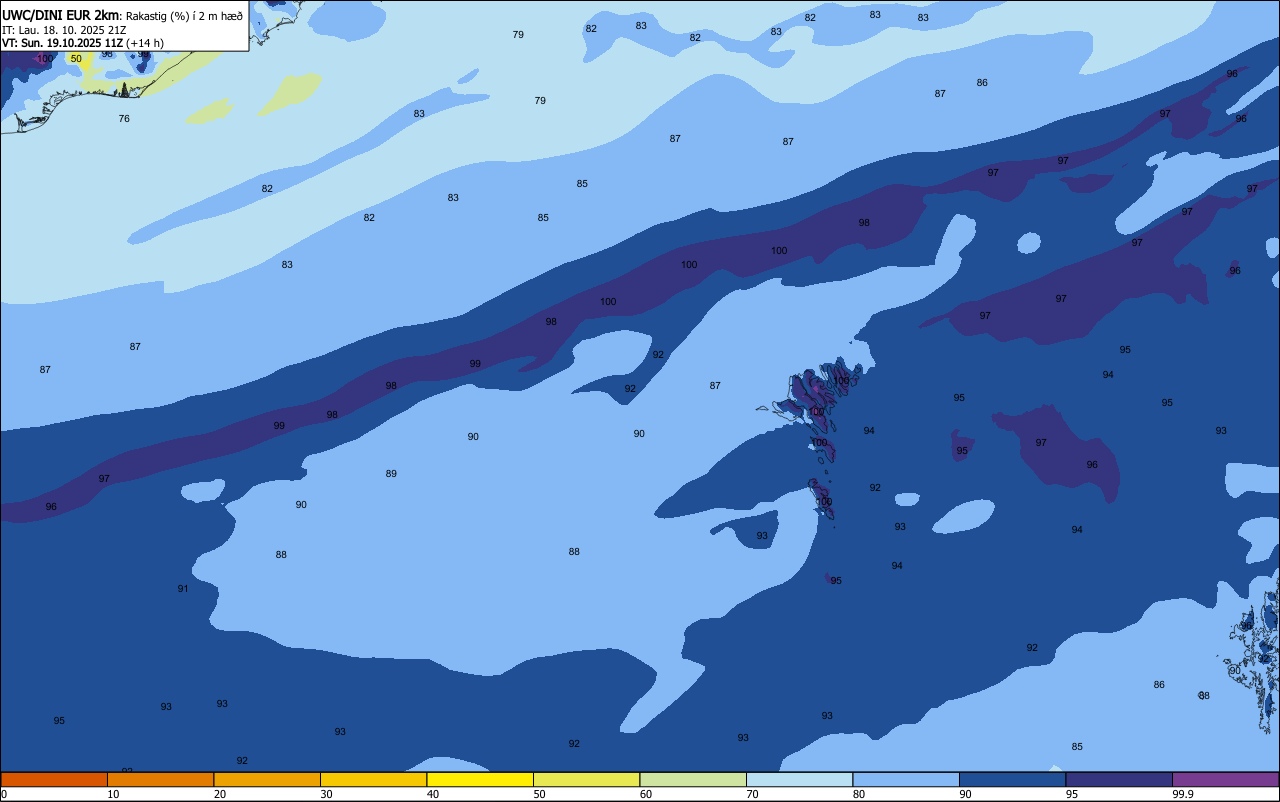Click the '10' legend label

[113, 794]
